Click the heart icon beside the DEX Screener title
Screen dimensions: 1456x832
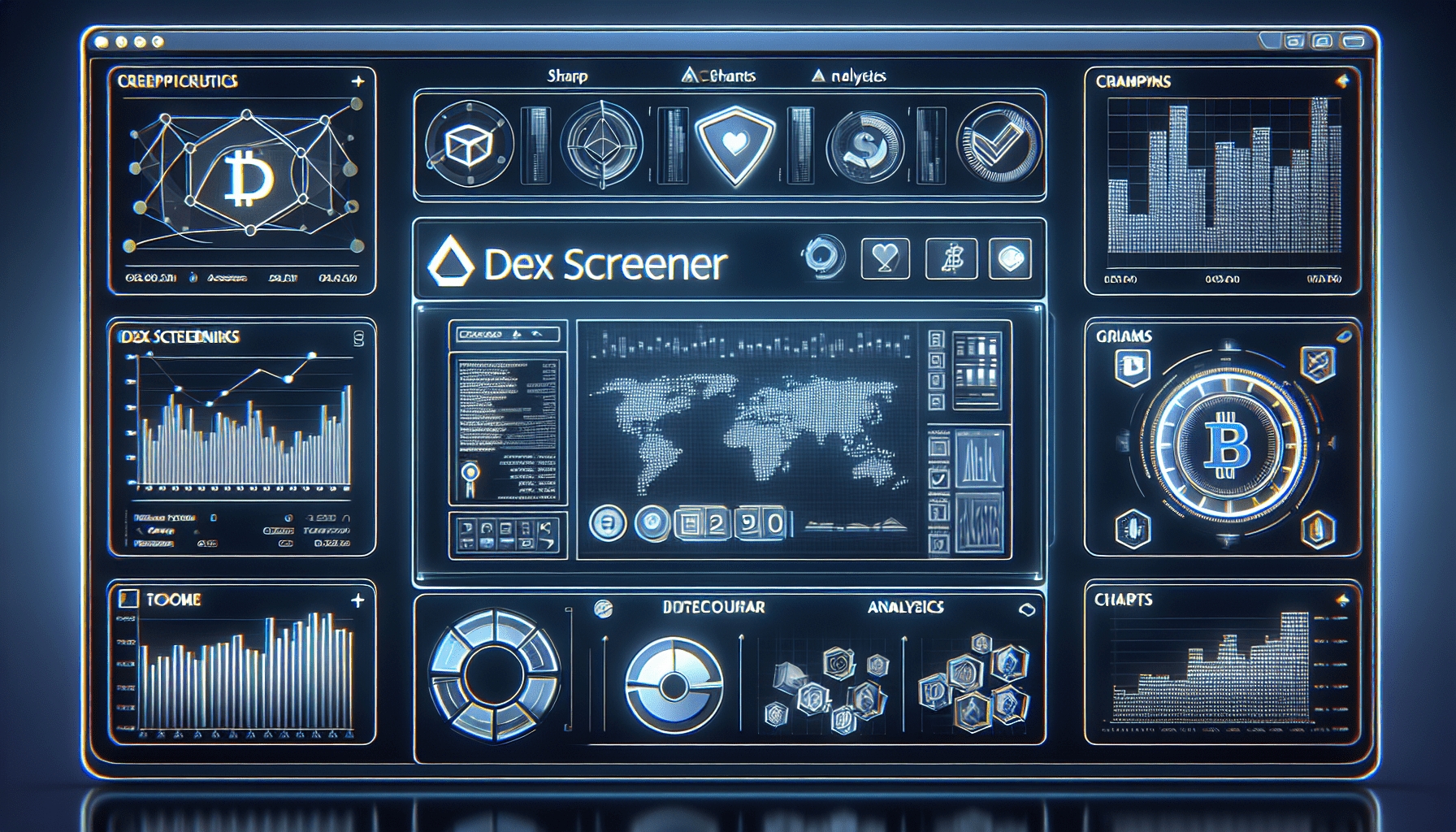tap(886, 260)
